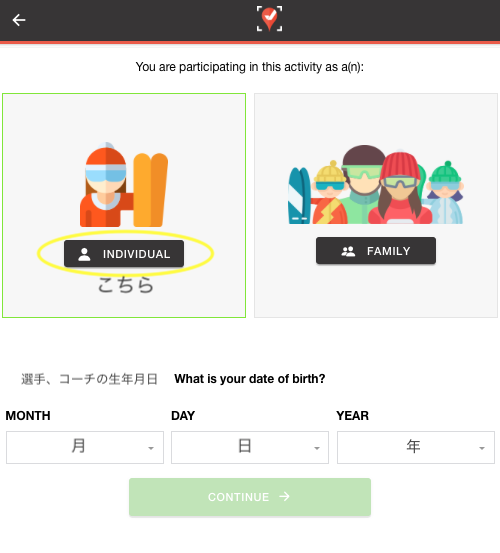Screen dimensions: 500x553
Task: Click the Day dropdown arrow
Action: (x=317, y=448)
